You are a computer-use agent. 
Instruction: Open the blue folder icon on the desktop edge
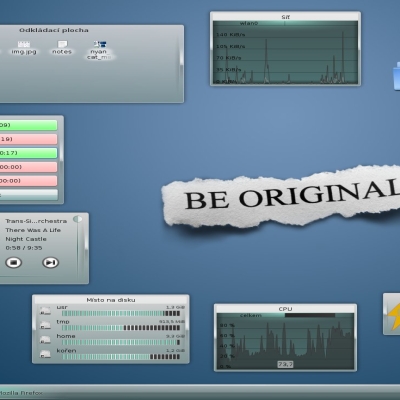point(396,76)
